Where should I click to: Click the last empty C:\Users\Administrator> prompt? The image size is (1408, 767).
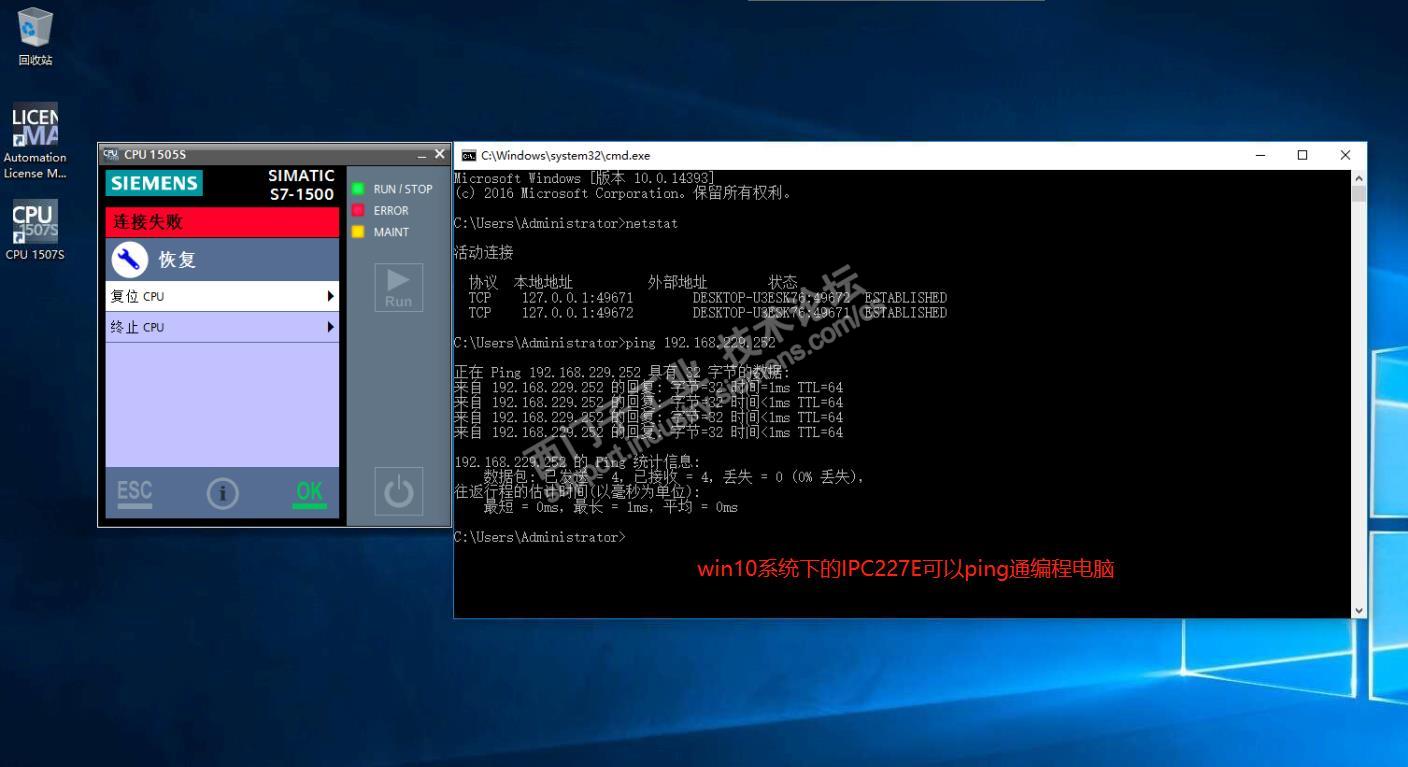[x=540, y=537]
